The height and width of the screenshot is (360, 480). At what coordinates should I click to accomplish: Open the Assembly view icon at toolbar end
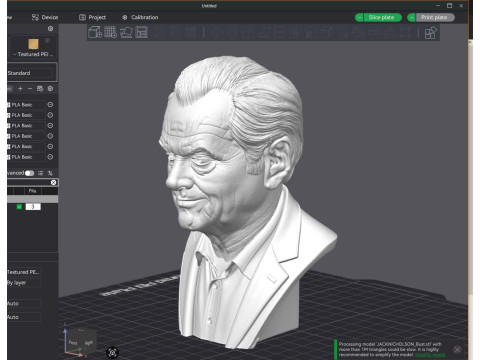pos(431,33)
